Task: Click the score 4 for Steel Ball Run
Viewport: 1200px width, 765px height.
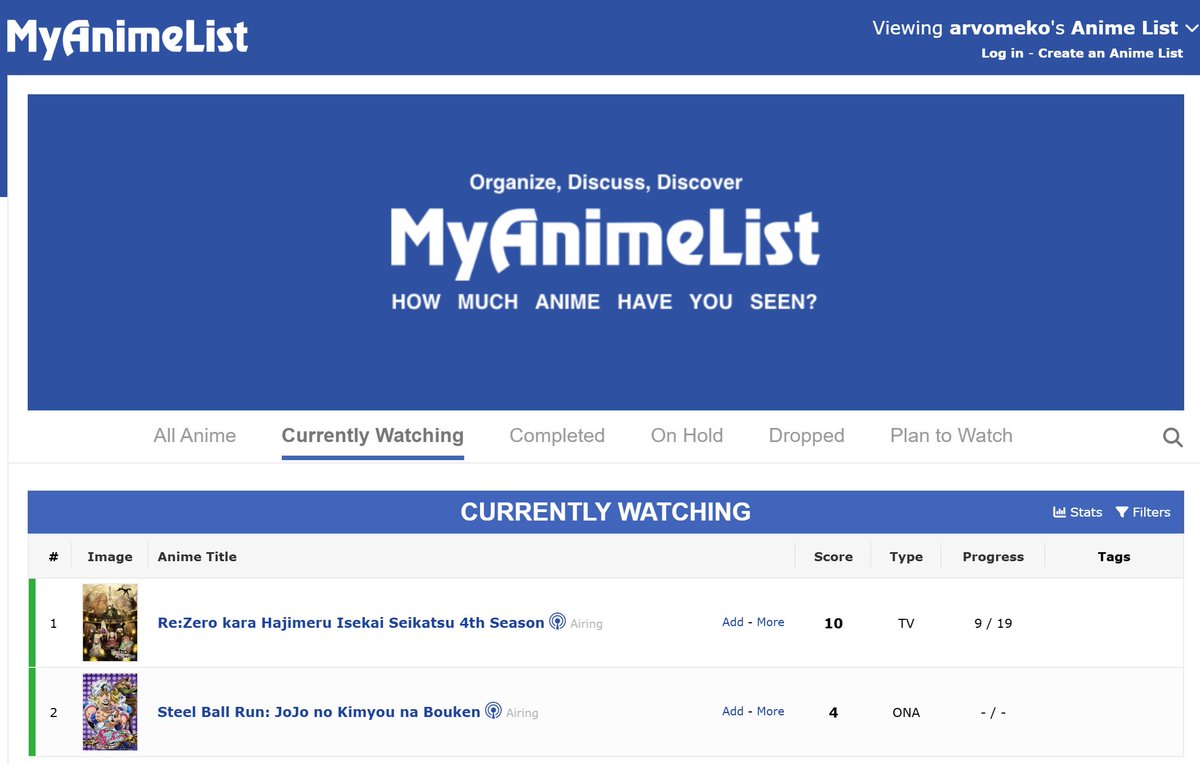Action: pos(833,712)
